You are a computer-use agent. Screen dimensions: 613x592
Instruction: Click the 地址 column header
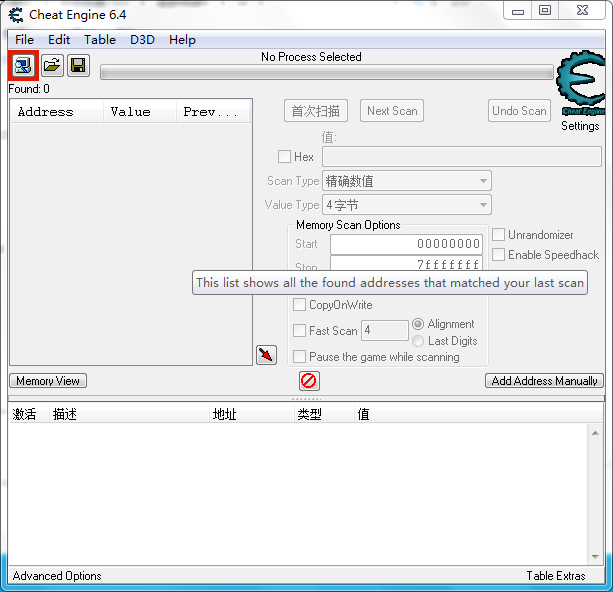coord(251,414)
